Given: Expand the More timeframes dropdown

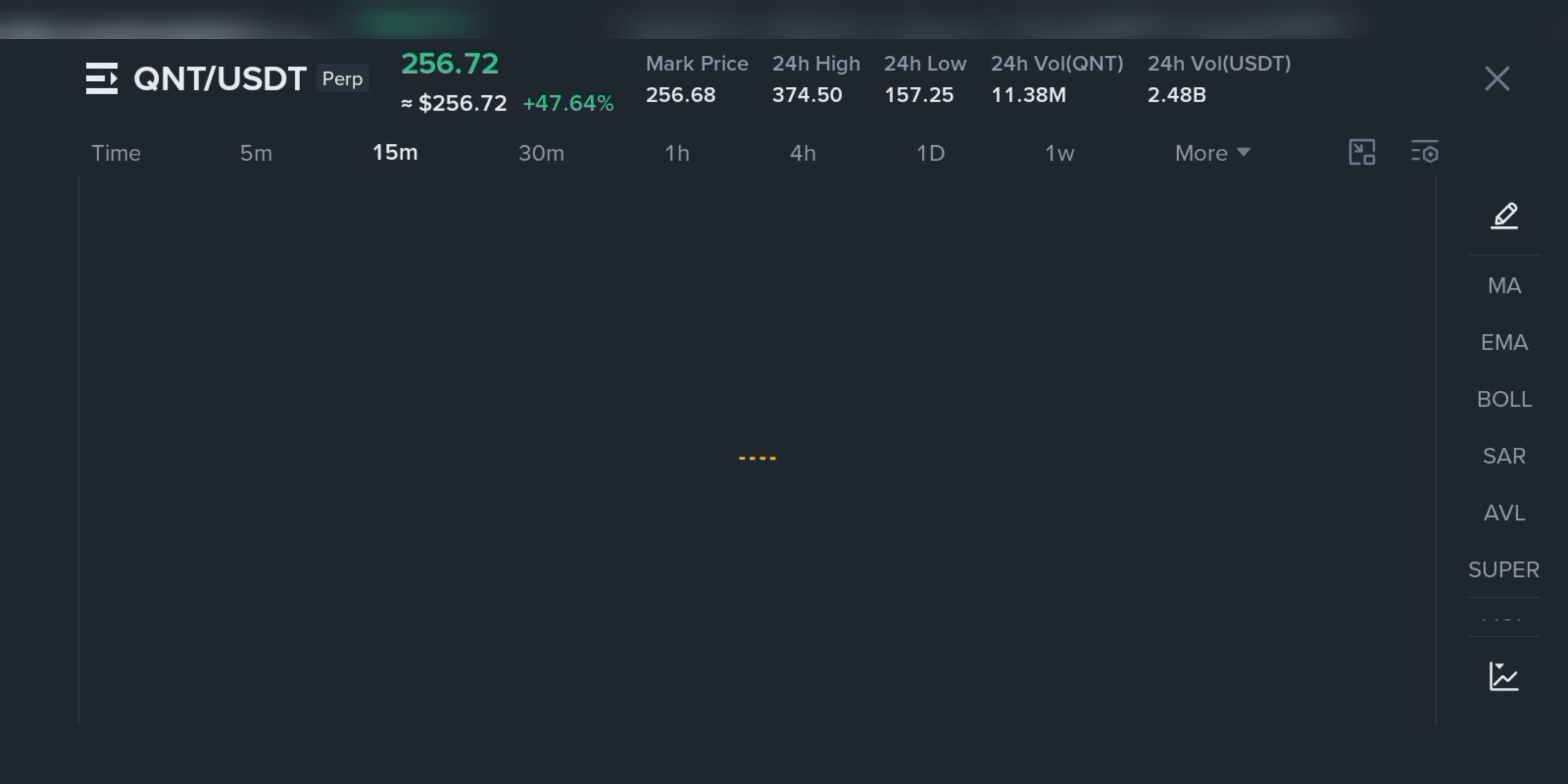Looking at the screenshot, I should [1213, 153].
